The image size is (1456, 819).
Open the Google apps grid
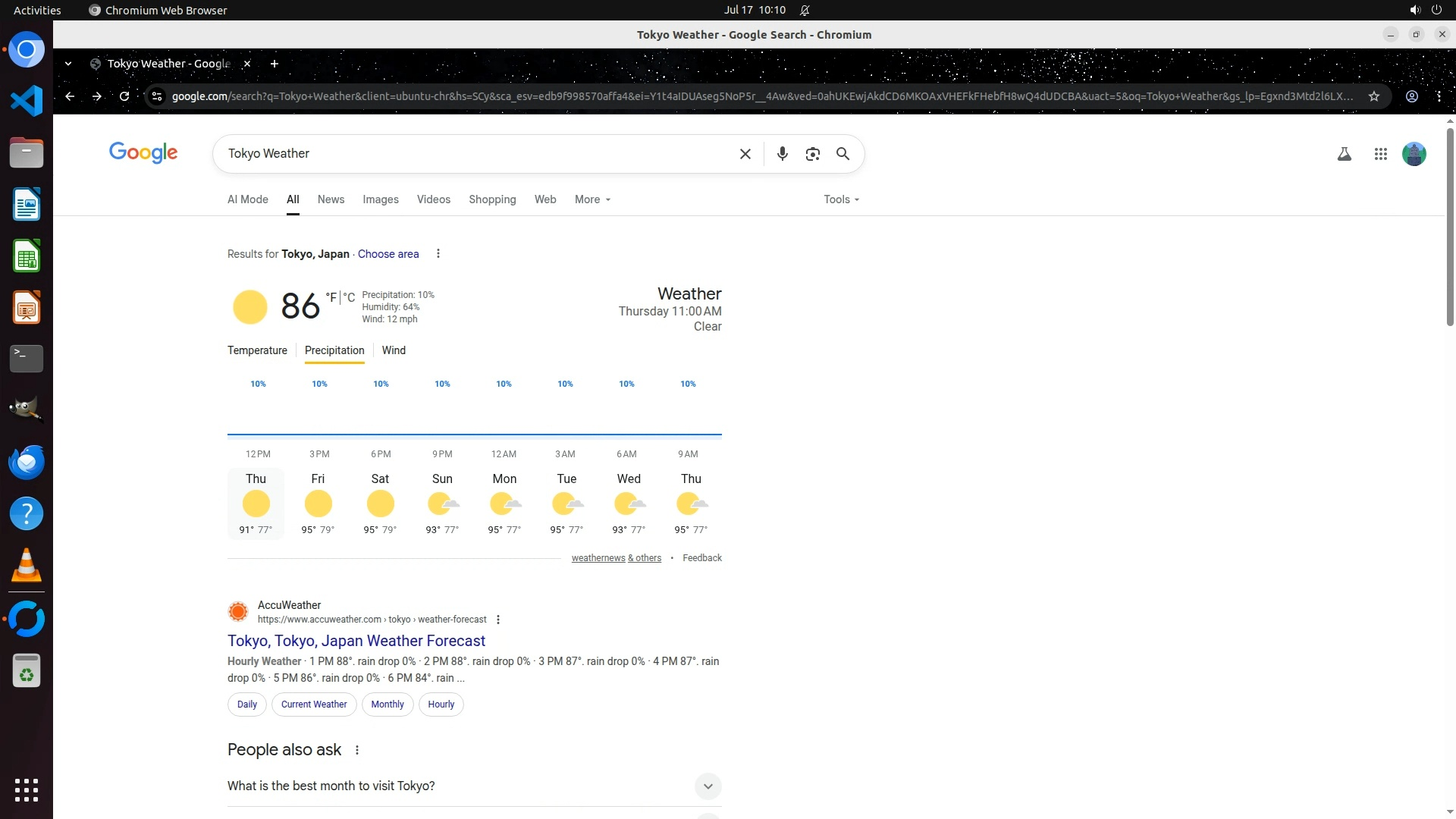(x=1380, y=154)
